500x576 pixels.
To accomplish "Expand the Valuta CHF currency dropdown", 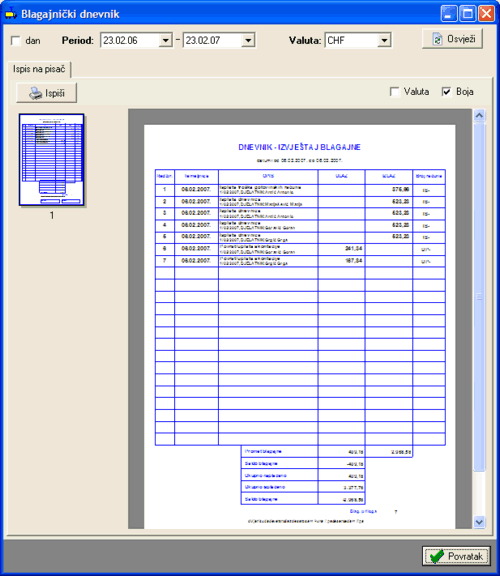I will [384, 40].
